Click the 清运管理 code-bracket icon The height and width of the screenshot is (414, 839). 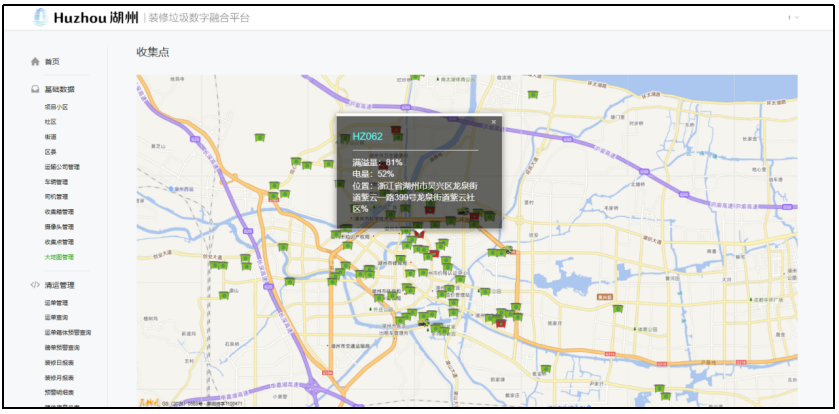coord(36,285)
